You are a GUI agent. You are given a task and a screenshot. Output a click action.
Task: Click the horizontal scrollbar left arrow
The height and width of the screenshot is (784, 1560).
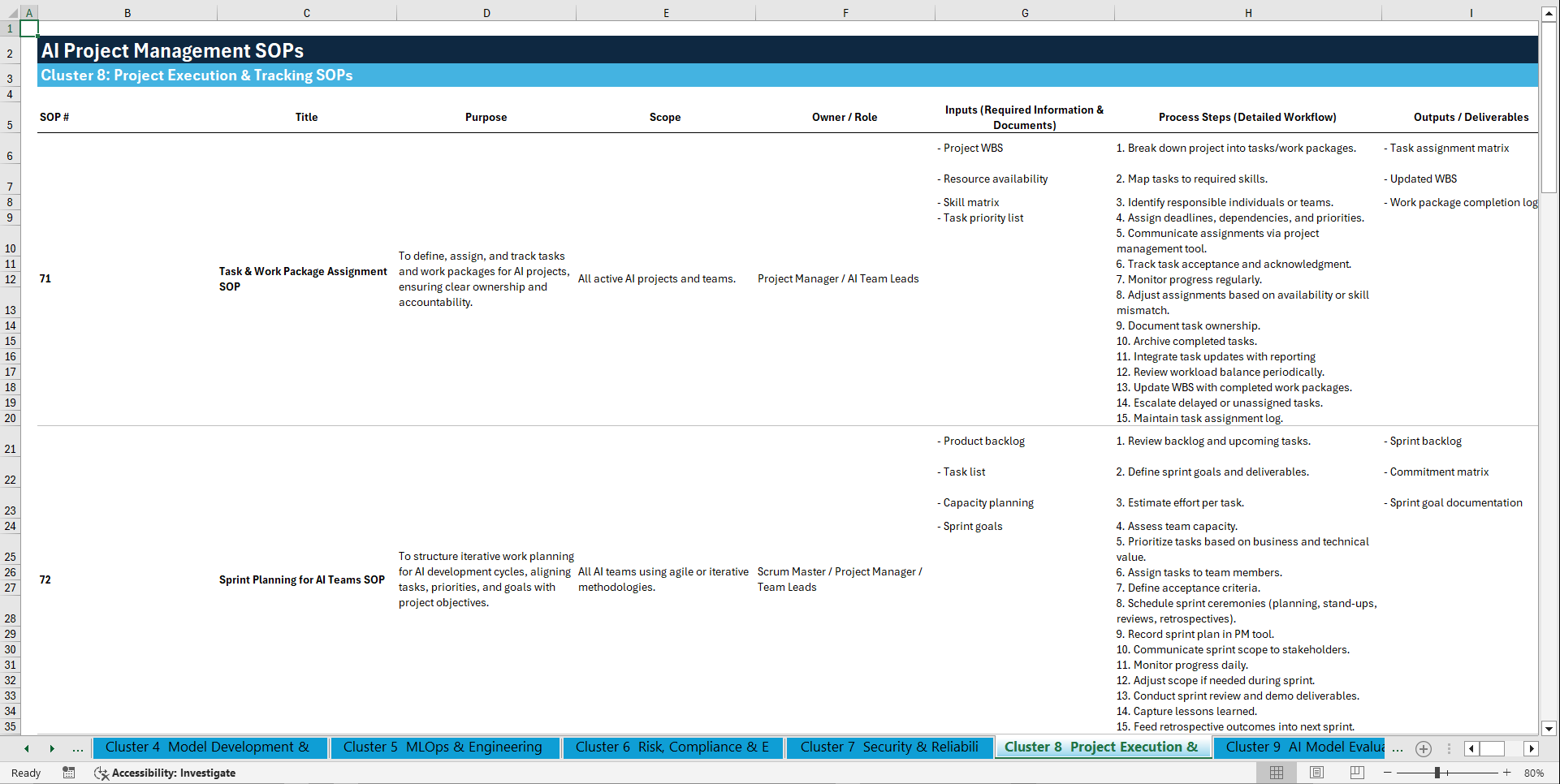[x=1471, y=749]
